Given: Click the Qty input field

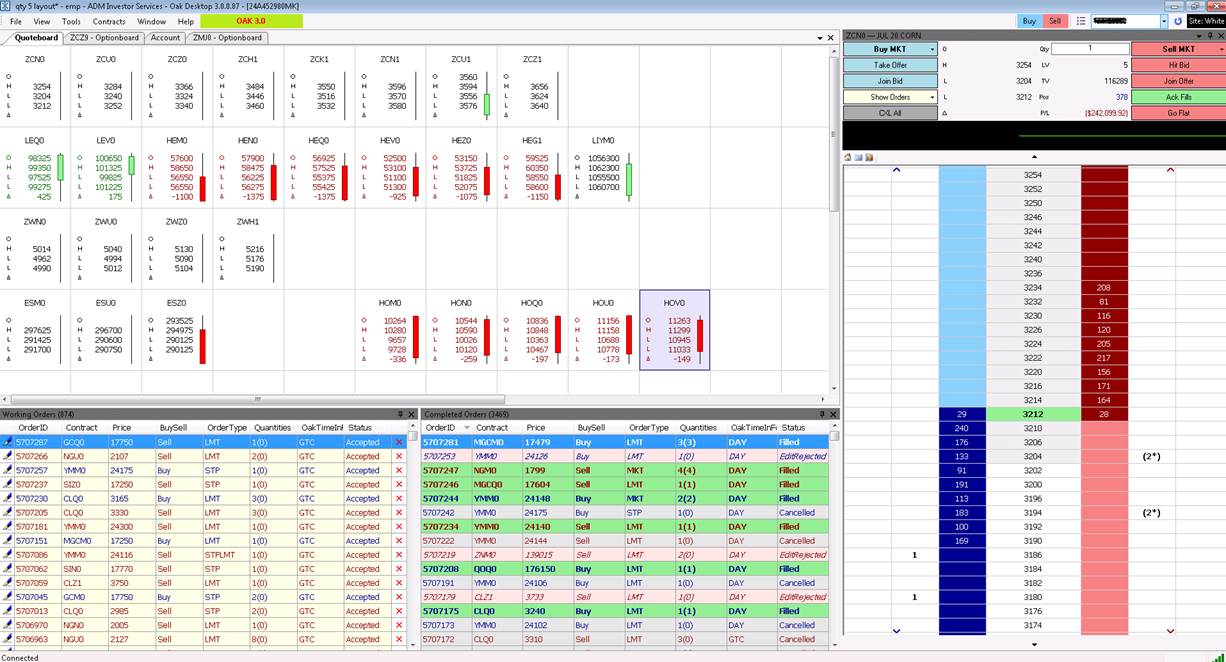Looking at the screenshot, I should [x=1090, y=48].
